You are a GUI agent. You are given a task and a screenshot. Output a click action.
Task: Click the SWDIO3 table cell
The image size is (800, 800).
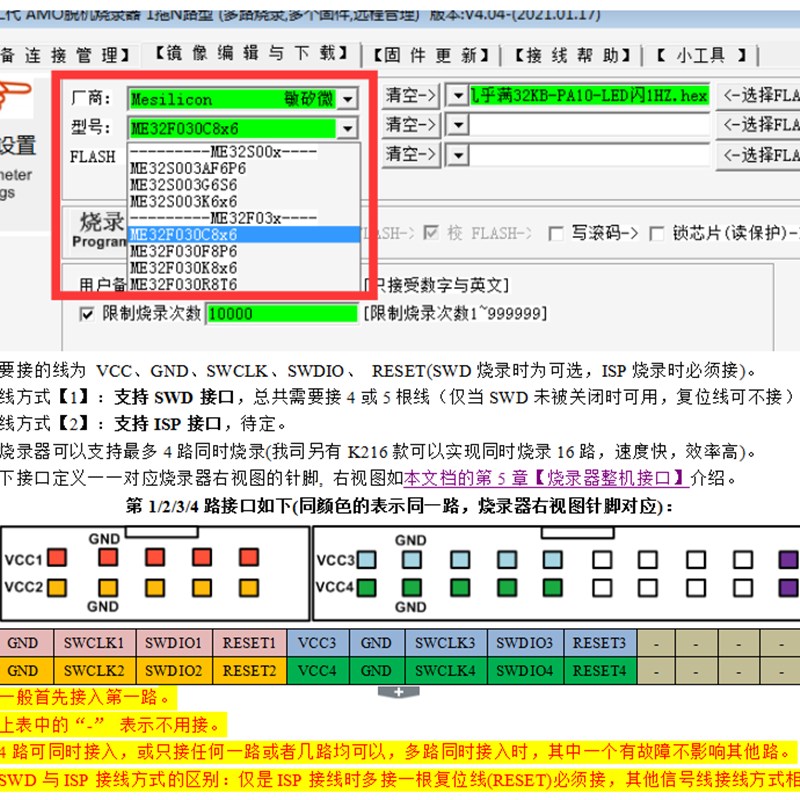525,643
